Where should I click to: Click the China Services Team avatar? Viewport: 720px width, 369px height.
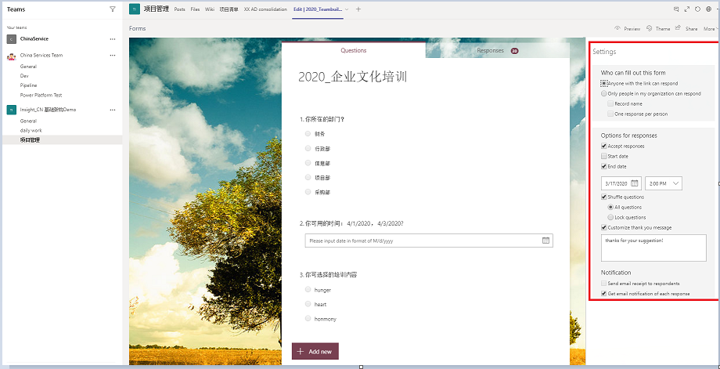11,56
